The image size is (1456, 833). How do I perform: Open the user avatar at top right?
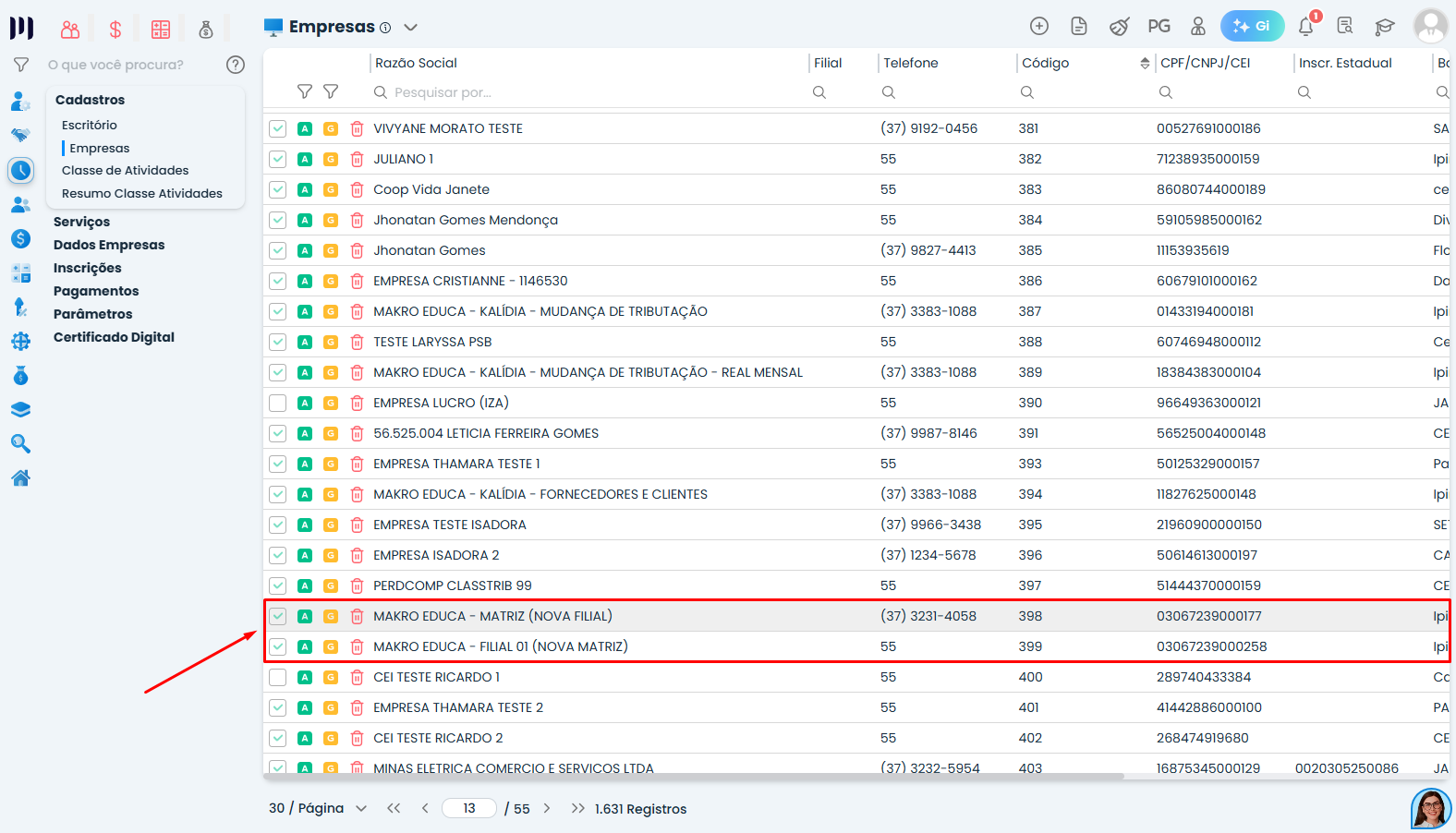(x=1430, y=26)
